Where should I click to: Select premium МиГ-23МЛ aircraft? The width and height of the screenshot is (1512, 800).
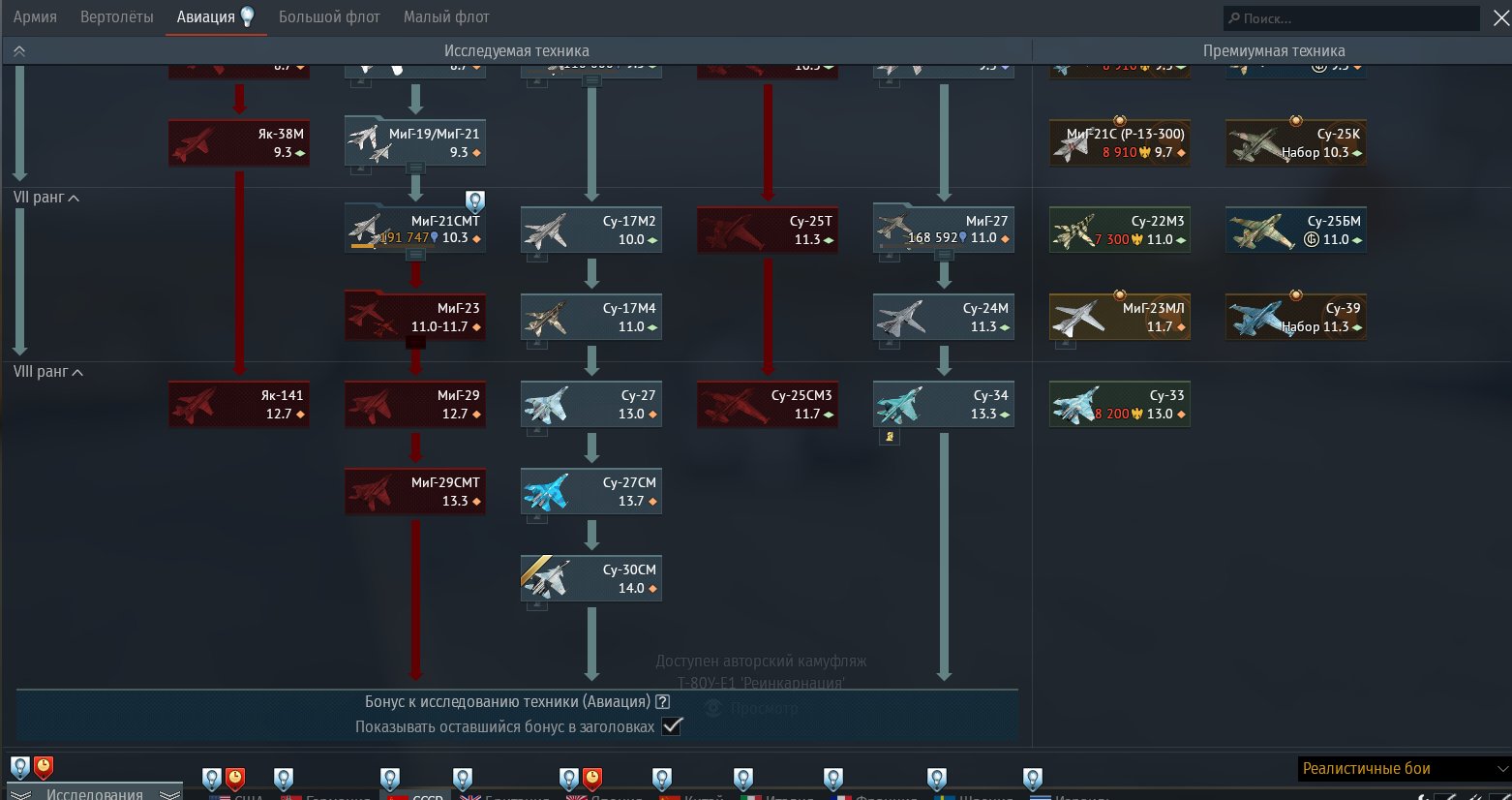tap(1120, 317)
